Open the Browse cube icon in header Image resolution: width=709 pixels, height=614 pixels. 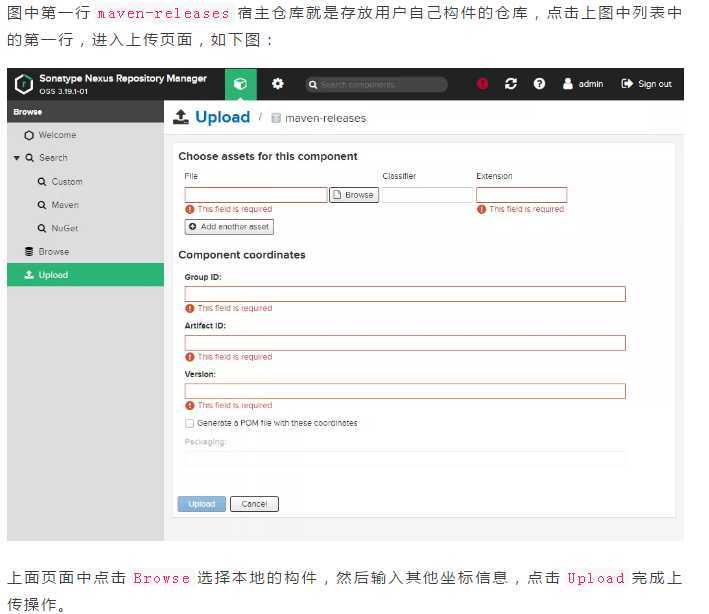click(241, 84)
